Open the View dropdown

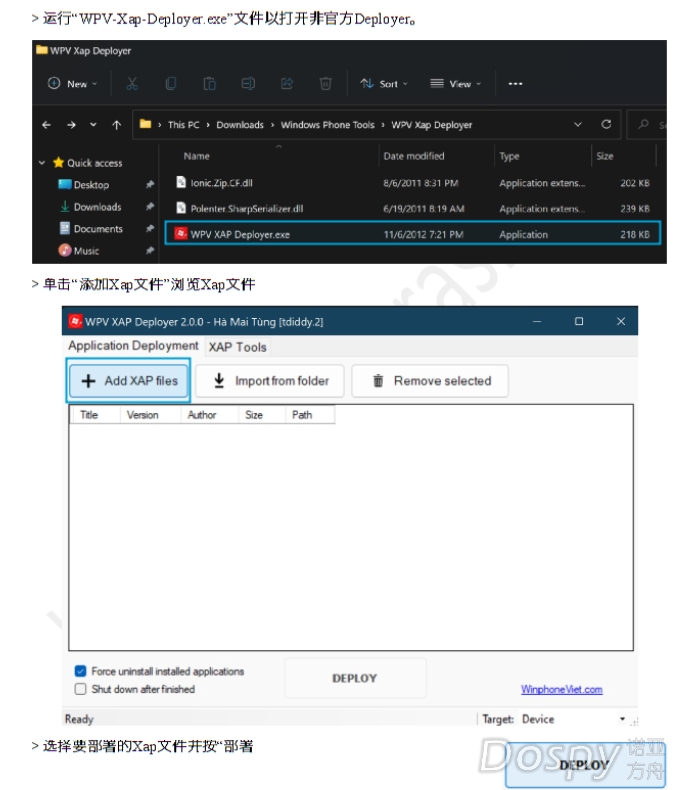point(456,84)
